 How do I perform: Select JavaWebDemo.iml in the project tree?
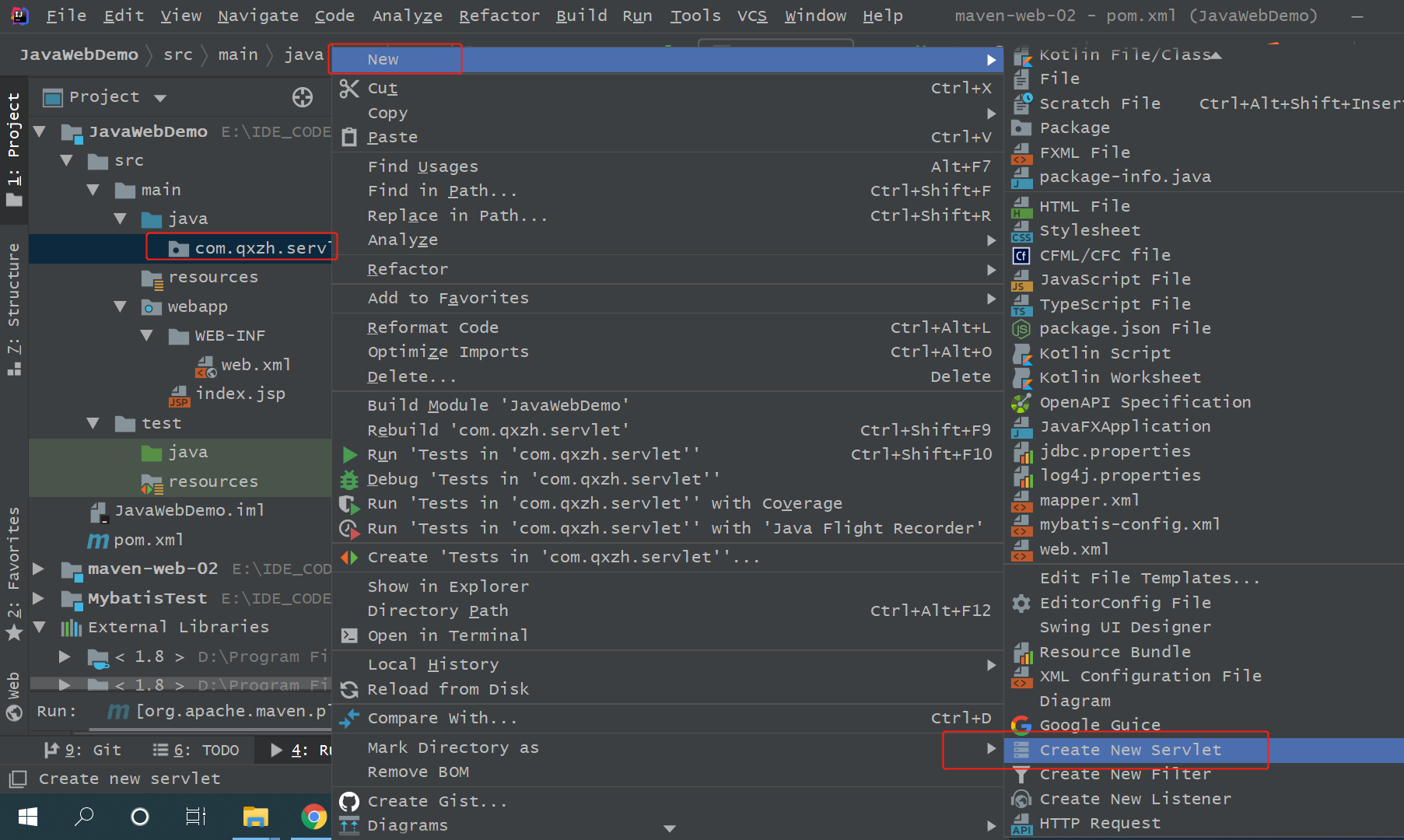189,511
